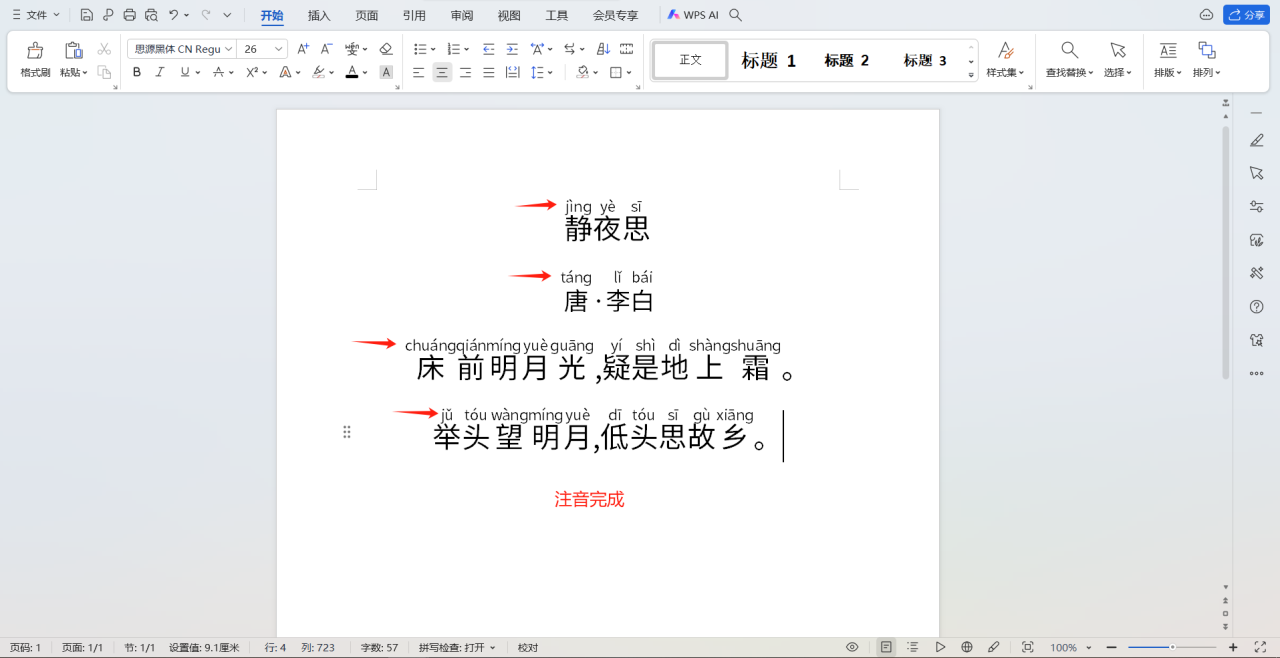Open spell check (拼写检查) dropdown

(x=457, y=647)
